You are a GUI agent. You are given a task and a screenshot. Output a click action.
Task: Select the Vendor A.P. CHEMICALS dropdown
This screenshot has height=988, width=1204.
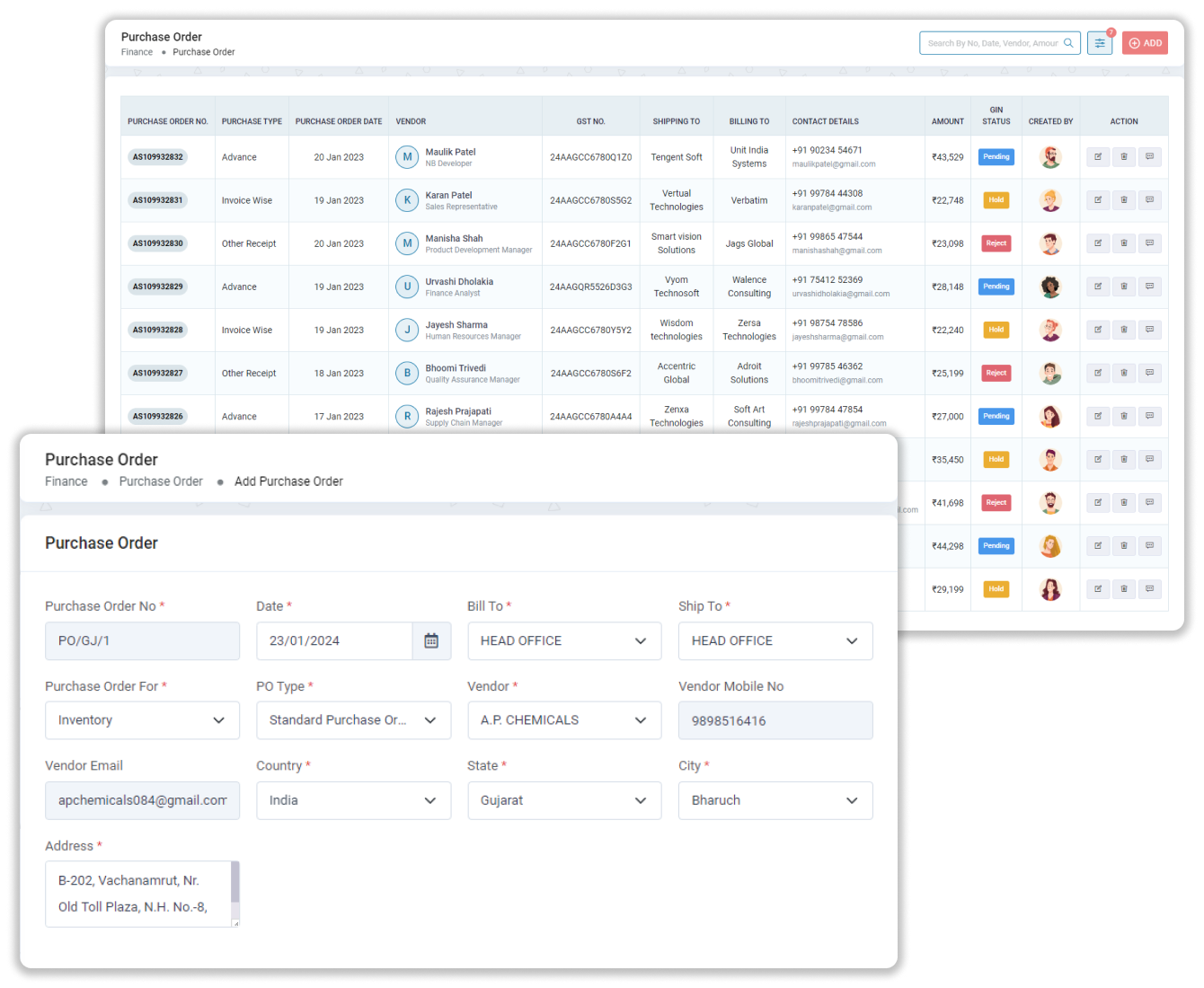pyautogui.click(x=564, y=720)
